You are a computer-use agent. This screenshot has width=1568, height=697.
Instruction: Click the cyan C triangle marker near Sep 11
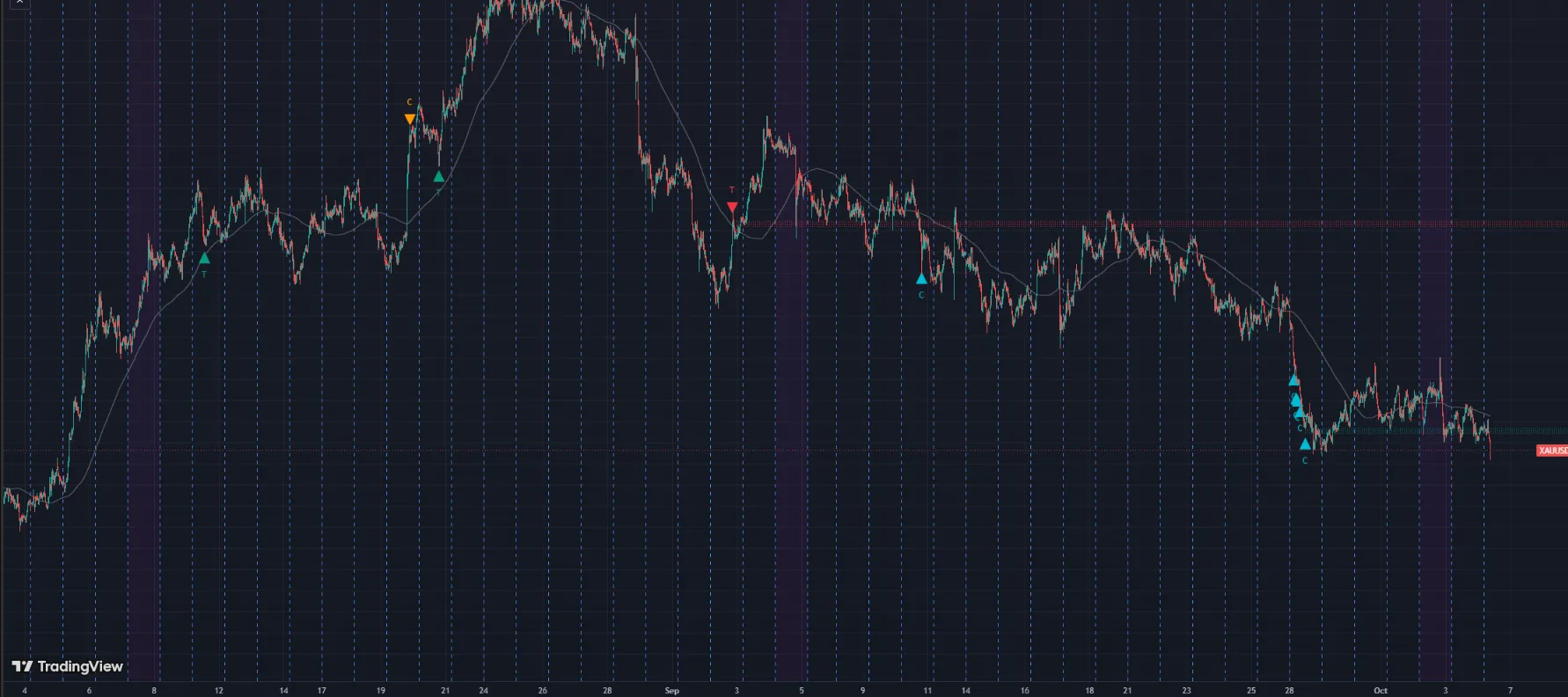click(x=921, y=279)
